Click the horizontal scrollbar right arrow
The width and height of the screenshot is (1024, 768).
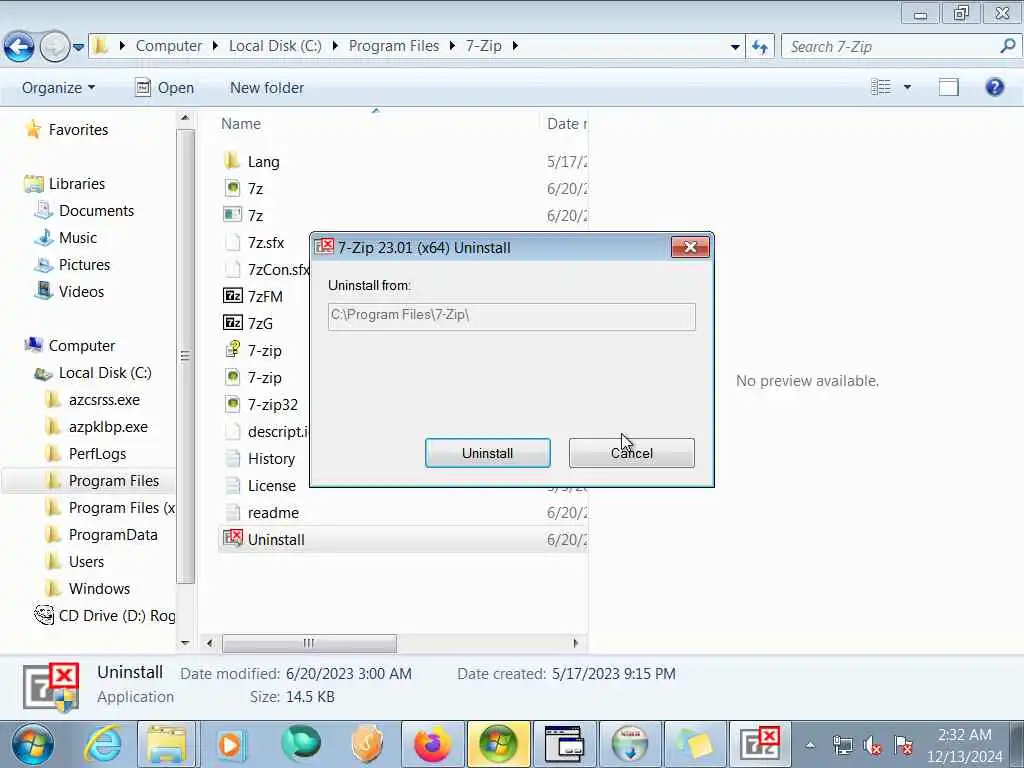pyautogui.click(x=575, y=643)
